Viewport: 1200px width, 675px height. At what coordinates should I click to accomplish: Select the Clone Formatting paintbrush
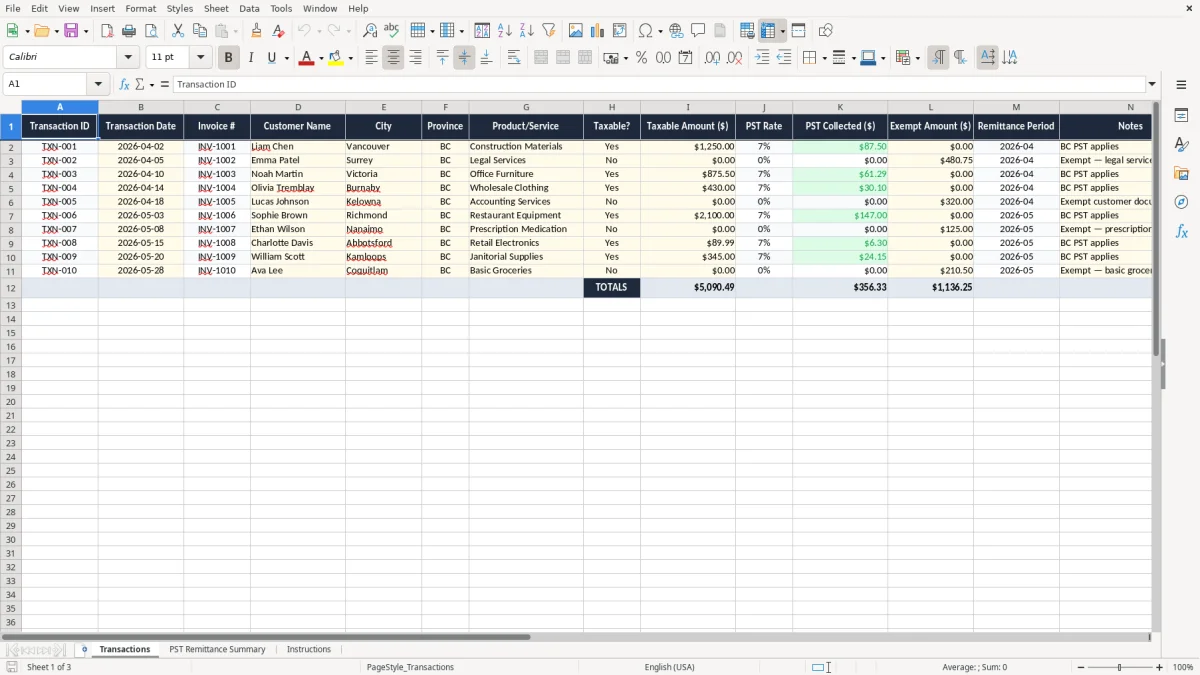pyautogui.click(x=257, y=31)
